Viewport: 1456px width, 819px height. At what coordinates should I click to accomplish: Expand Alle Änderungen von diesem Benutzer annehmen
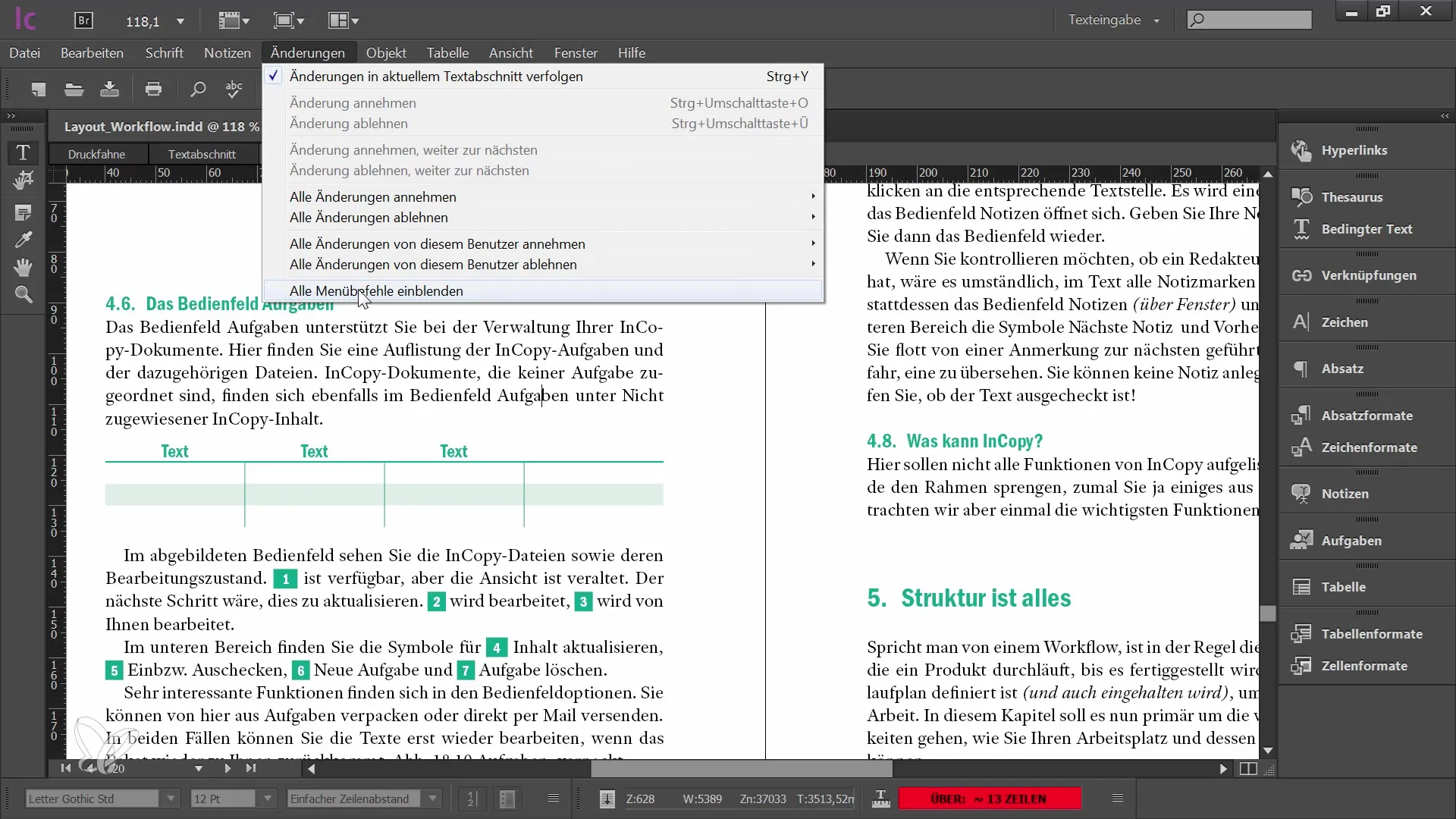(813, 243)
